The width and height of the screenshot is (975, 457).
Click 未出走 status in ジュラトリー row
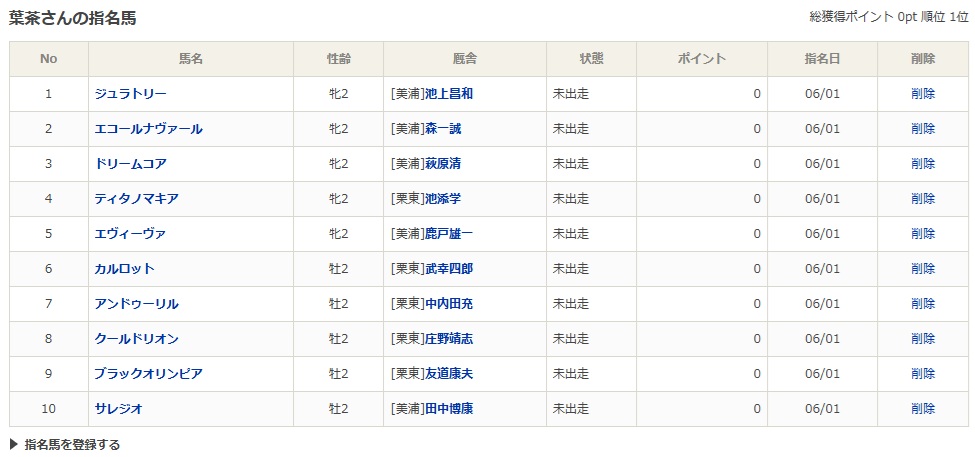click(571, 94)
